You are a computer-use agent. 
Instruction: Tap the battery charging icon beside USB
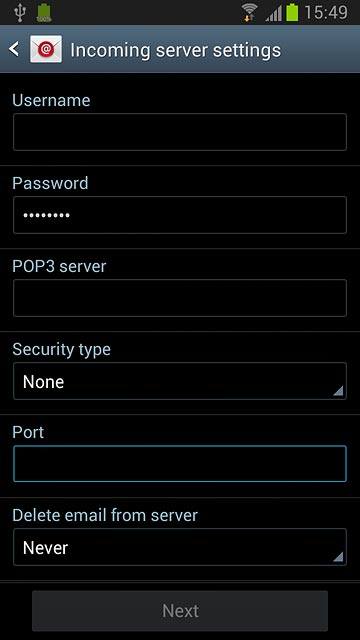point(44,13)
